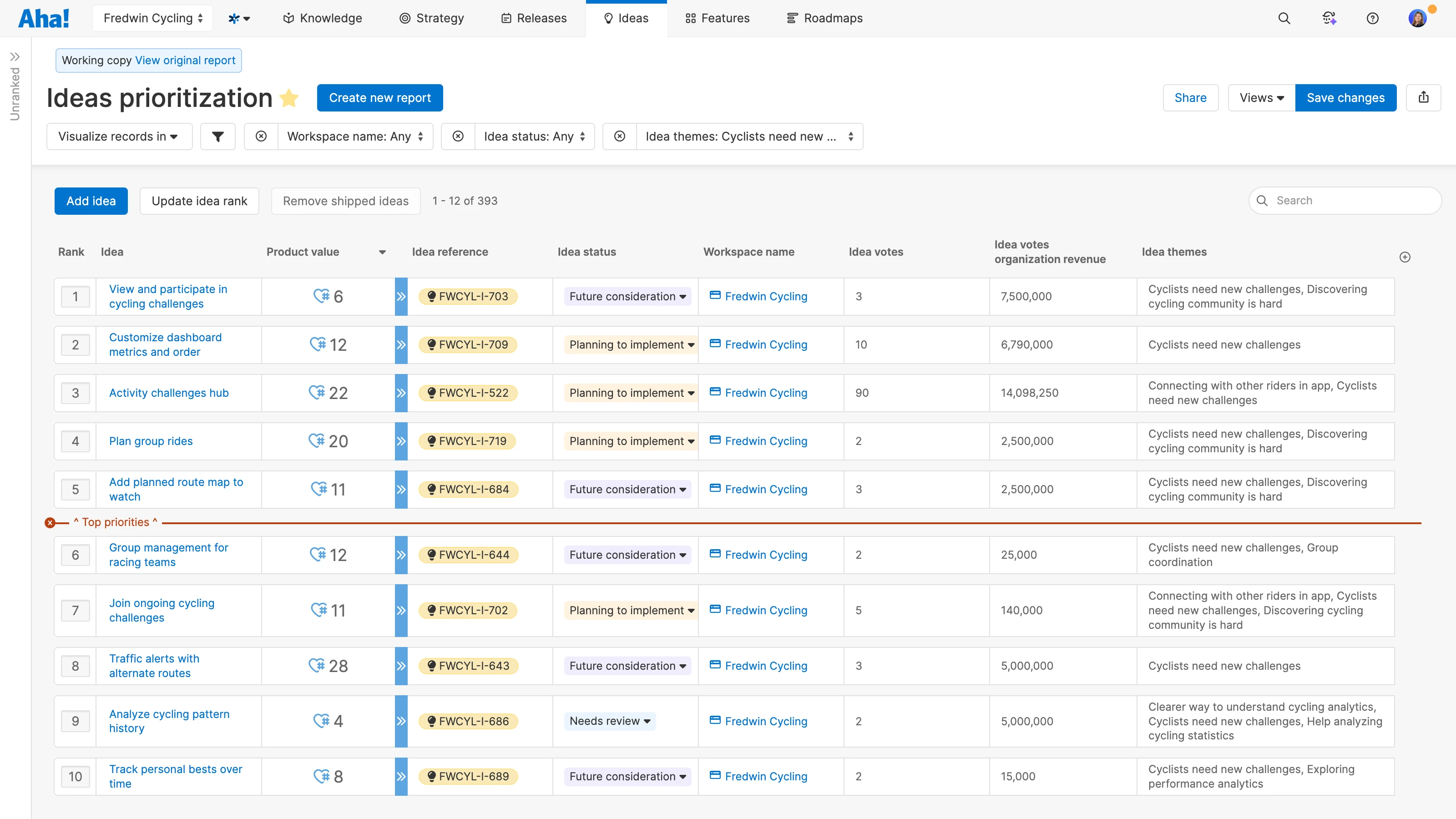Open the AI assistant icon
Viewport: 1456px width, 819px height.
(1329, 18)
